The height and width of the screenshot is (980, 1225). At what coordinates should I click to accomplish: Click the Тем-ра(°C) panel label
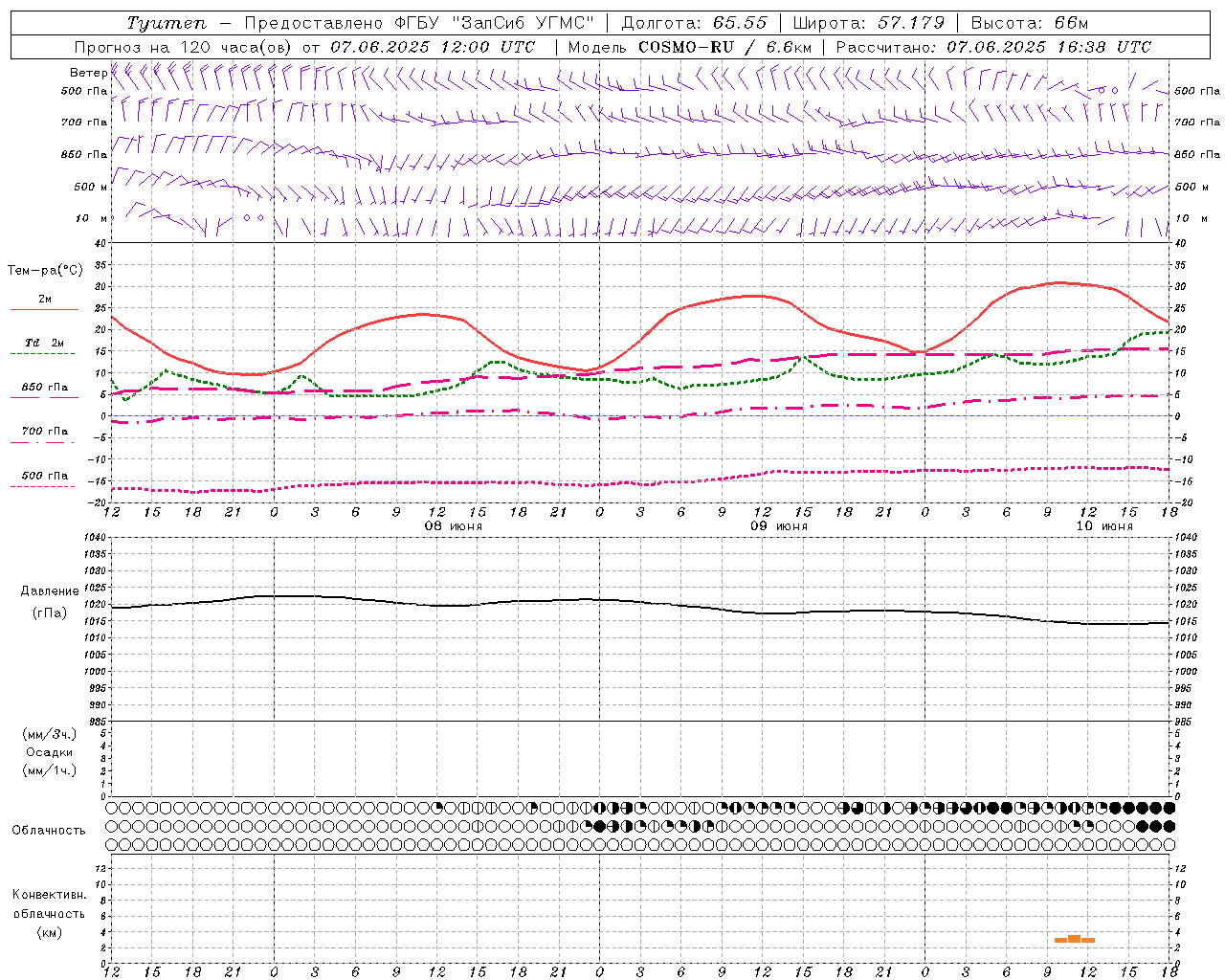point(45,271)
